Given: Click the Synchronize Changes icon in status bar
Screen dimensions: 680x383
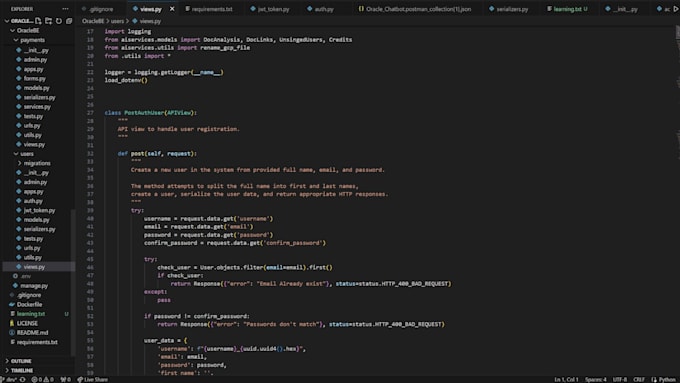Looking at the screenshot, I should (x=23, y=380).
